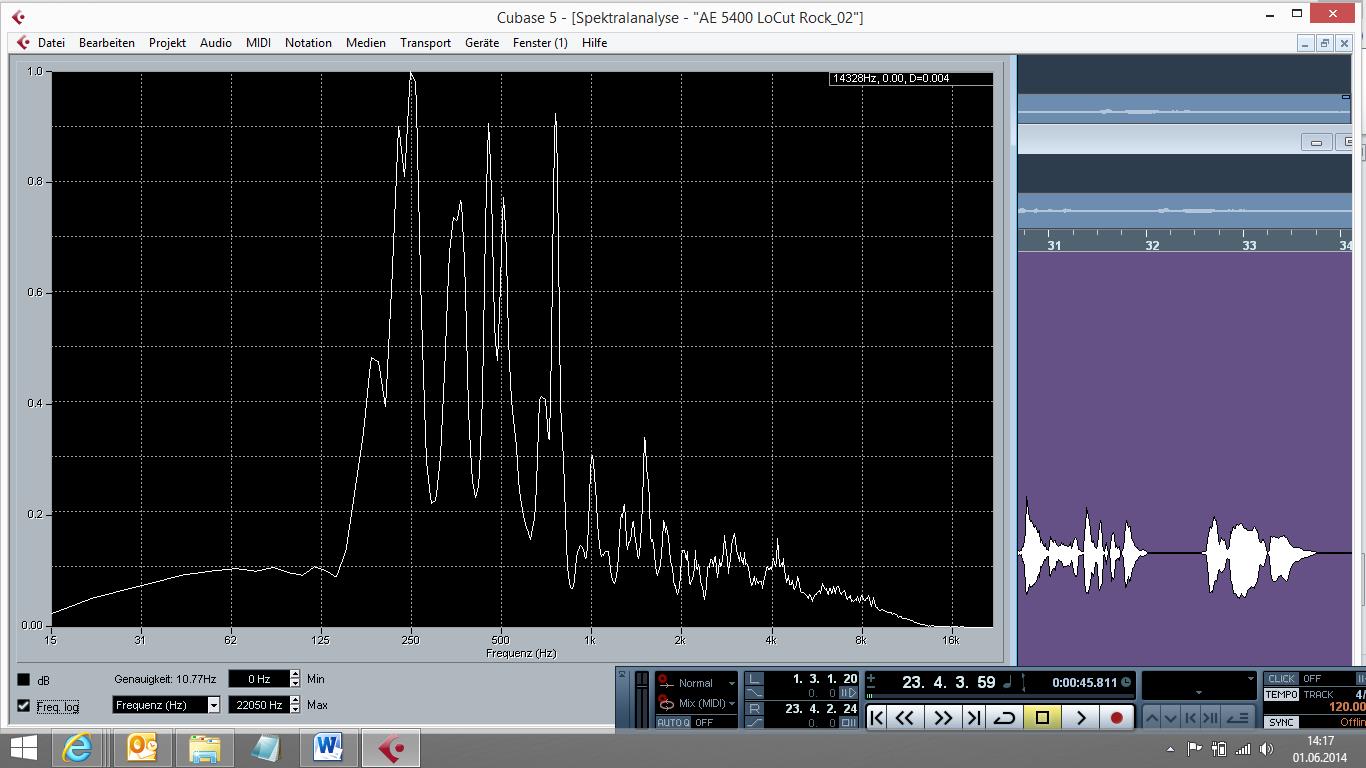Click the previous marker button
Viewport: 1366px width, 768px height.
tap(1188, 717)
